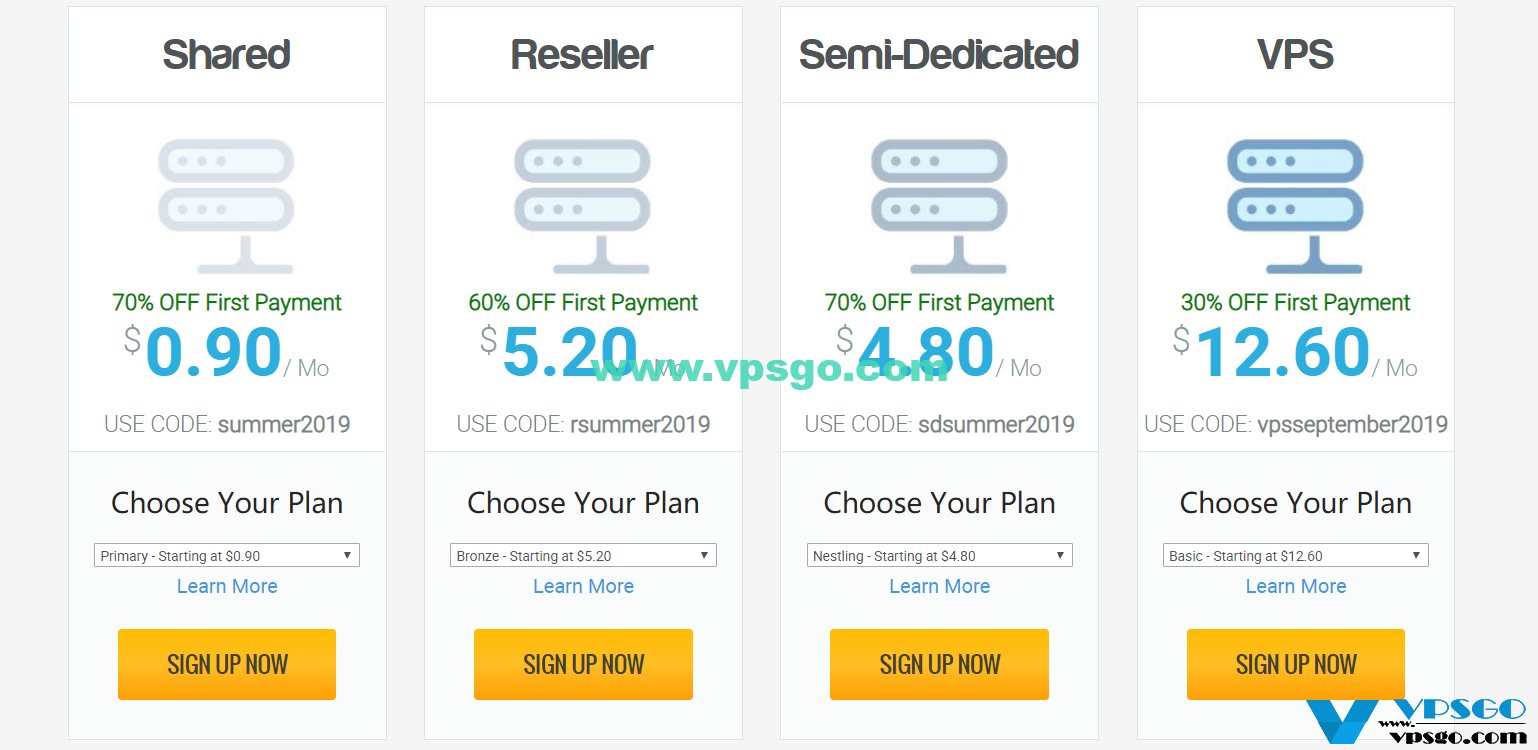Viewport: 1538px width, 750px height.
Task: Click the VPS server icon
Action: point(1295,206)
